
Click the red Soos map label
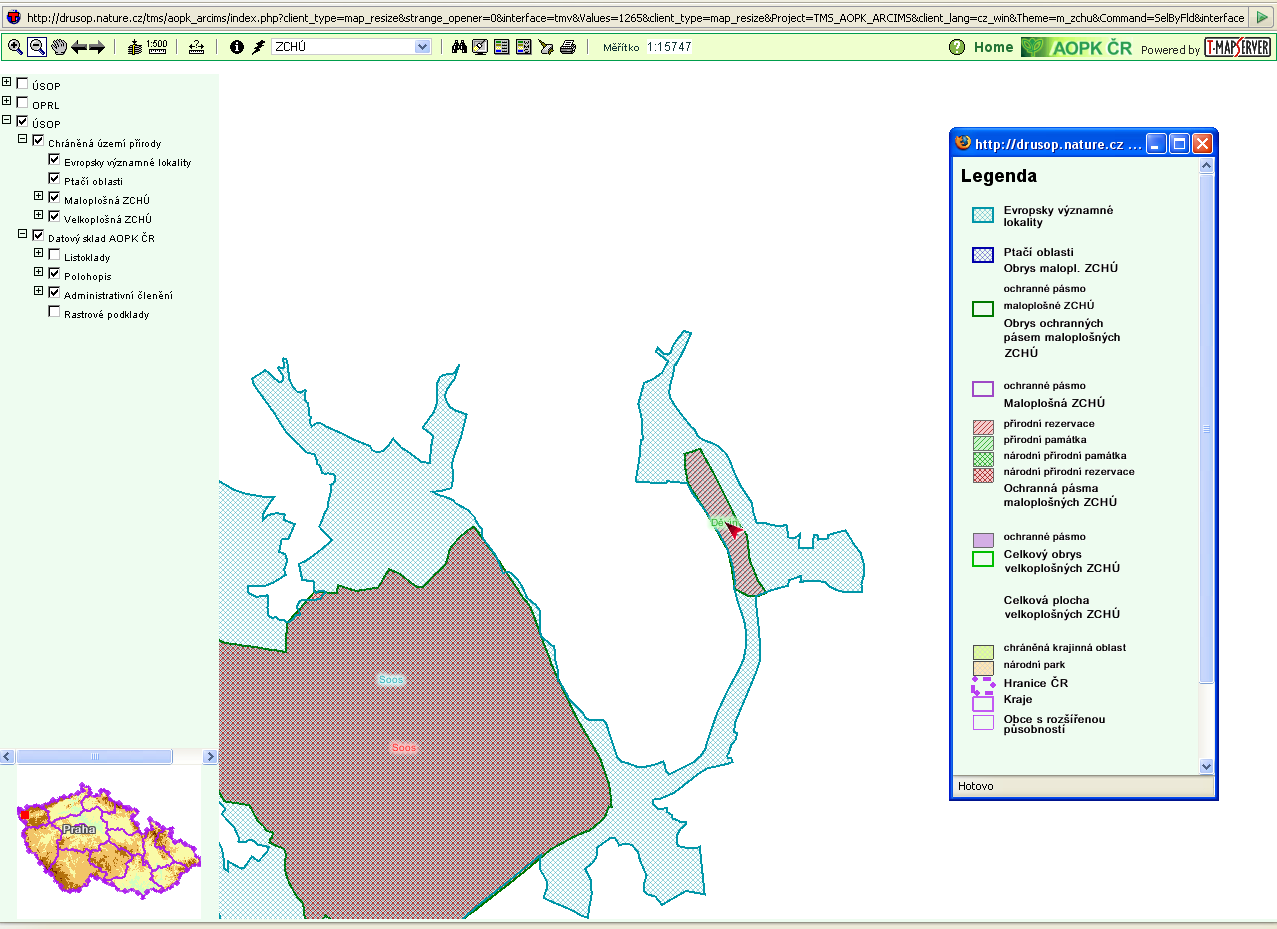click(x=404, y=747)
